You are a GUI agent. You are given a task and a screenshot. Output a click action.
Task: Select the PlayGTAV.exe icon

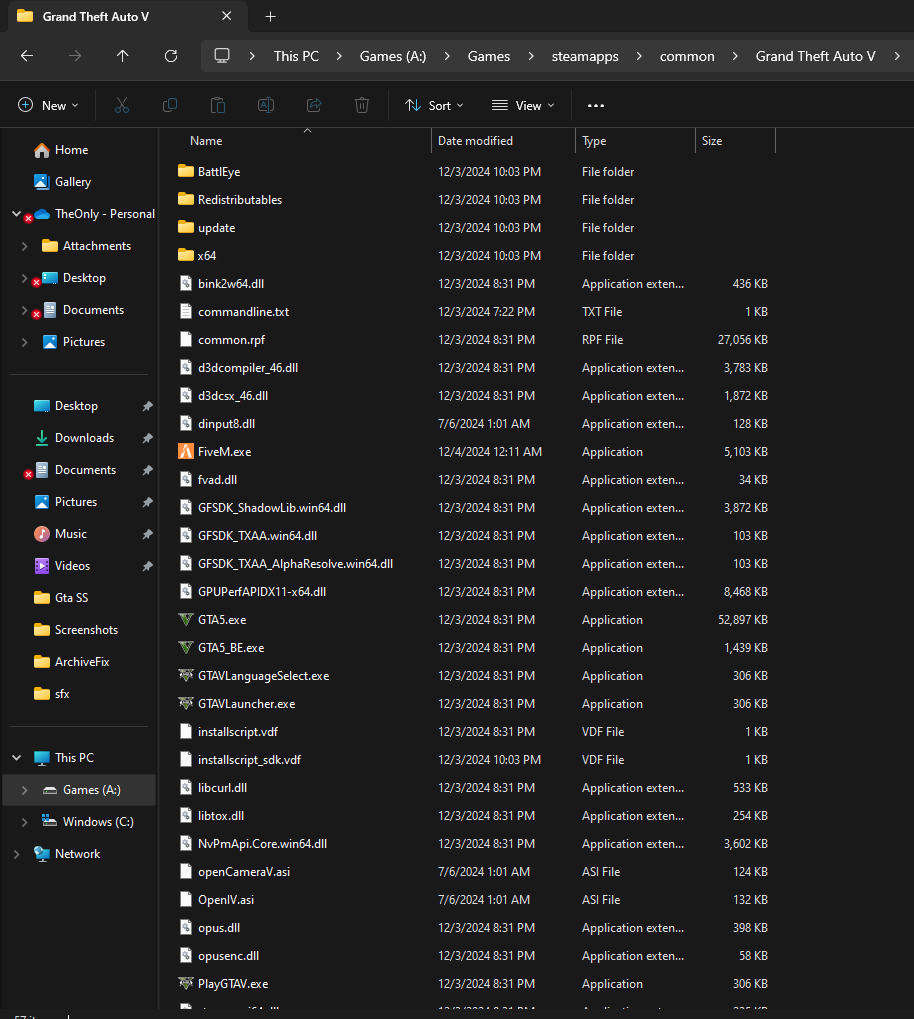186,984
